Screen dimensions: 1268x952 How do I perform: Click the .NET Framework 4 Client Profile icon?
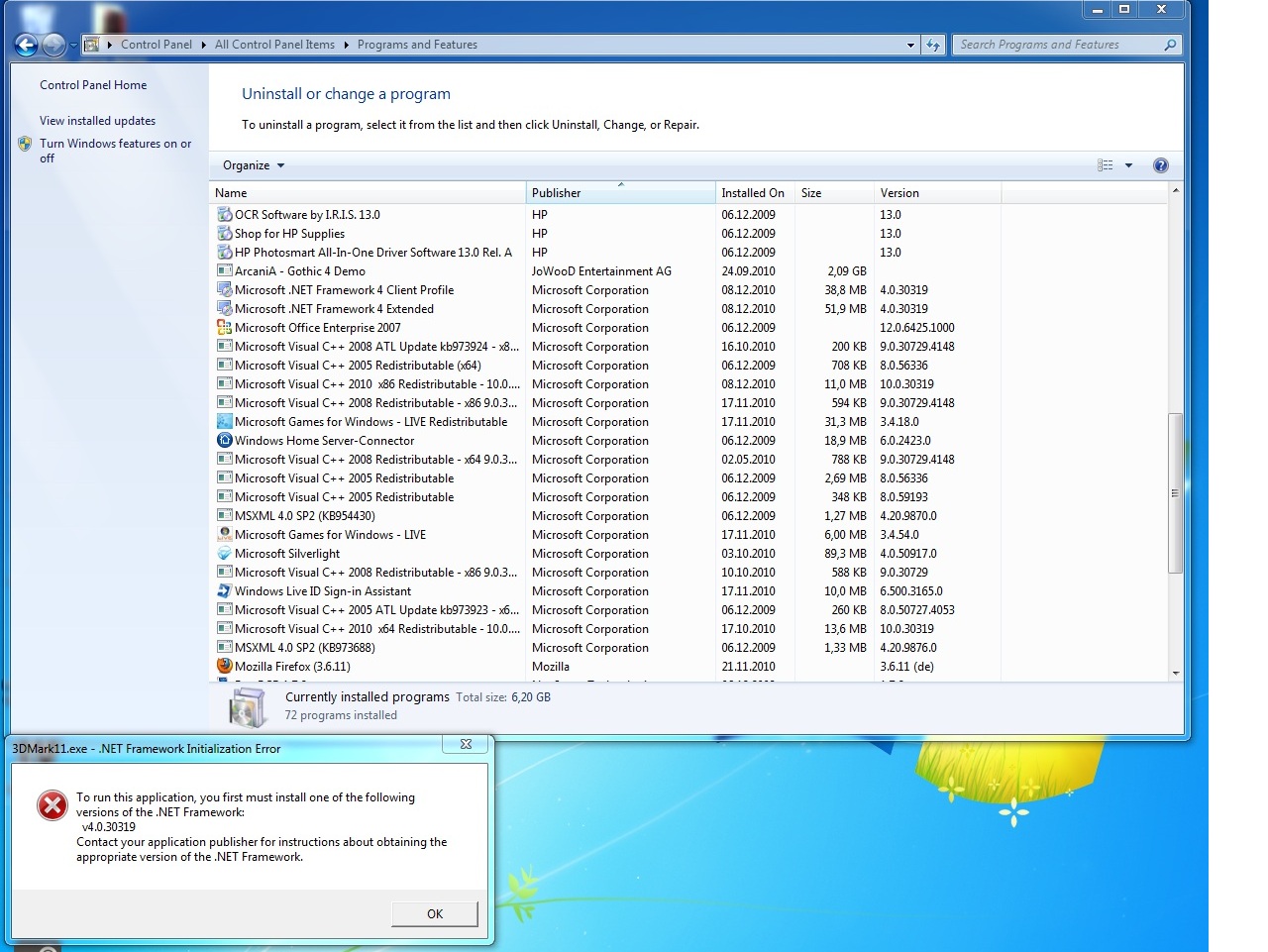click(x=225, y=289)
